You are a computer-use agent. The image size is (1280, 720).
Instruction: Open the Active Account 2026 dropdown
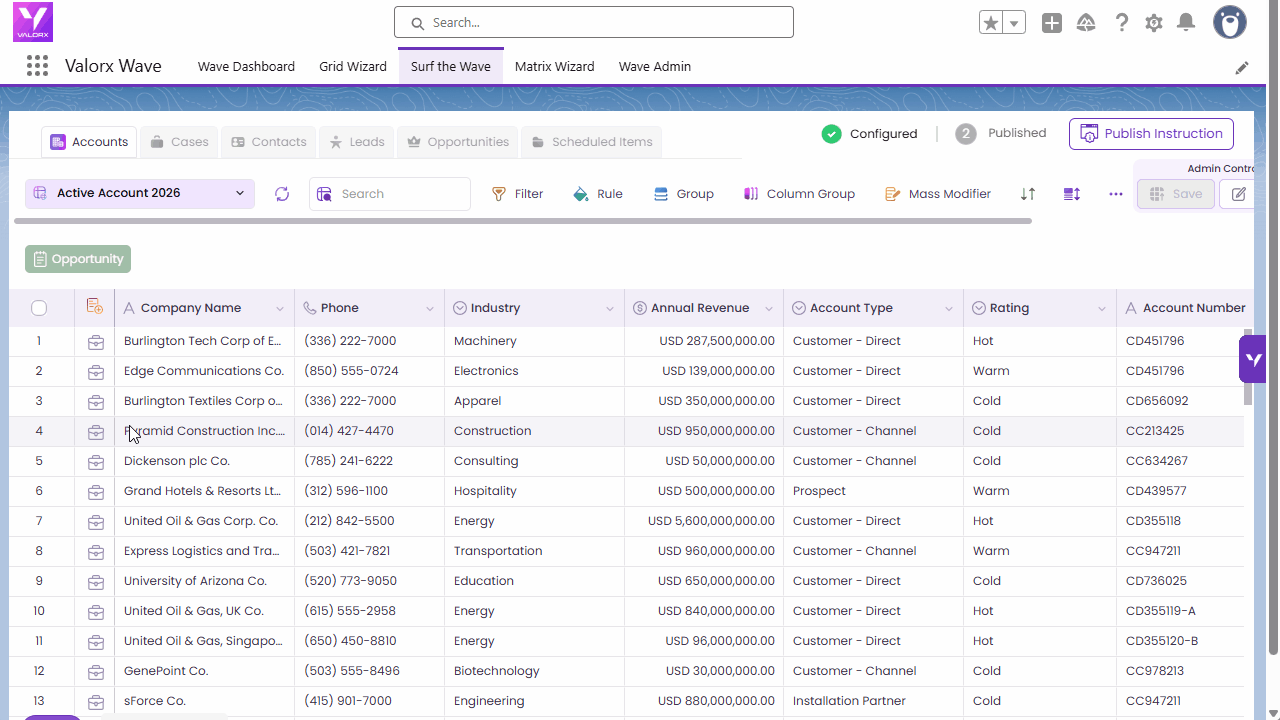pos(140,193)
